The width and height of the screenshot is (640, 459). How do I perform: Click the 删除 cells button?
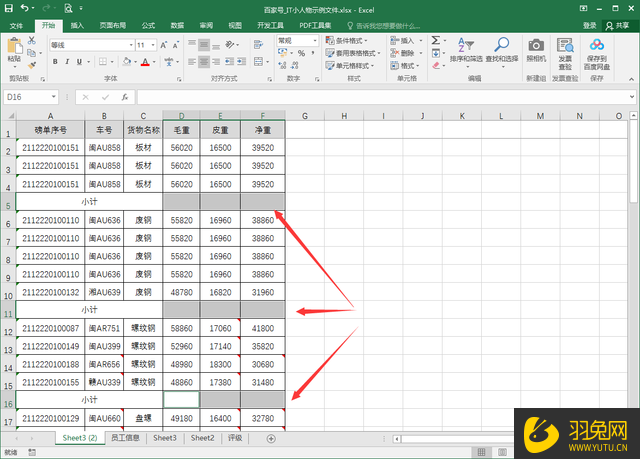point(406,53)
